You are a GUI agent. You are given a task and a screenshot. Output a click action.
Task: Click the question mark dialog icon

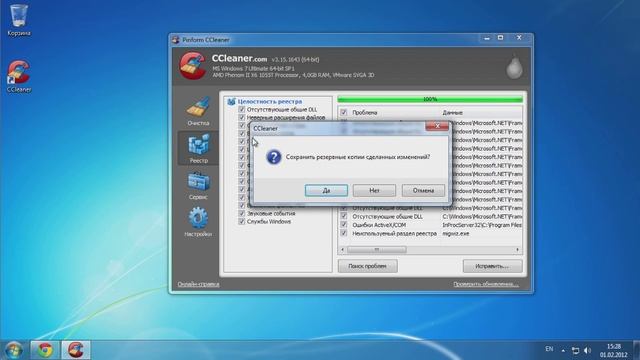(x=273, y=157)
